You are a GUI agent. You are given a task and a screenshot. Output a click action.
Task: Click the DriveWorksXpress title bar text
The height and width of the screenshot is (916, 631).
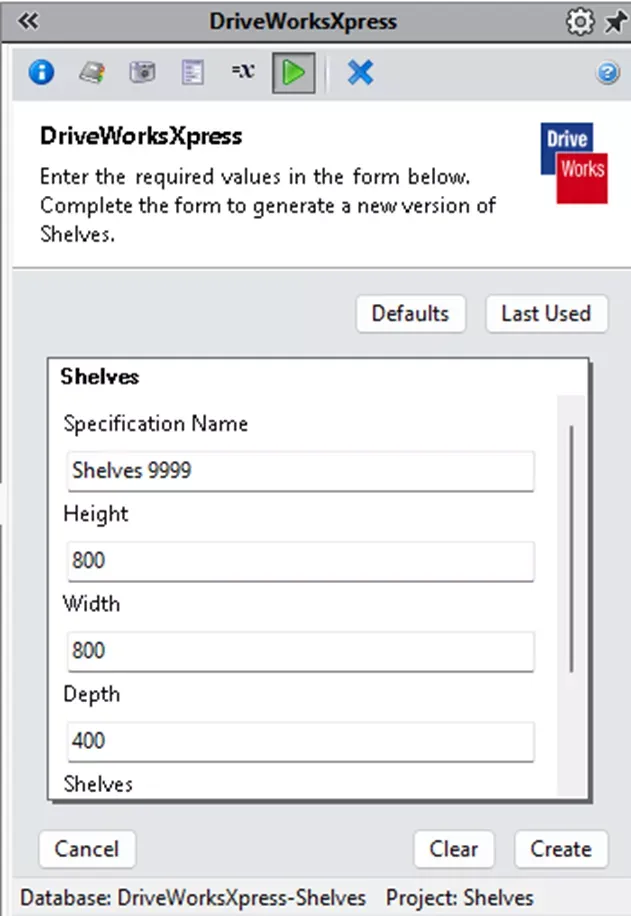coord(303,22)
